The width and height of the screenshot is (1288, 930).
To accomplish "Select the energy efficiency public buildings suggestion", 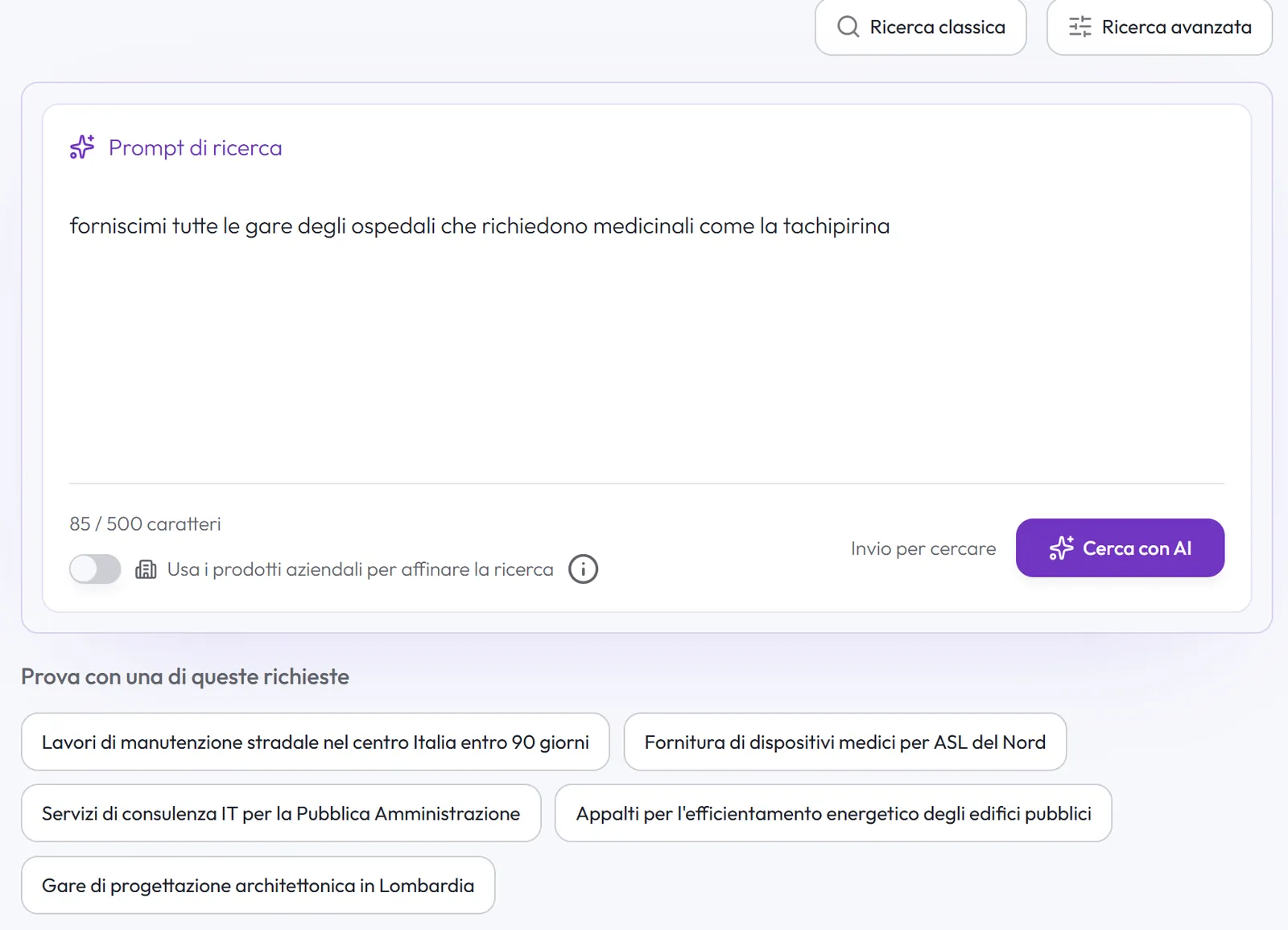I will click(833, 813).
